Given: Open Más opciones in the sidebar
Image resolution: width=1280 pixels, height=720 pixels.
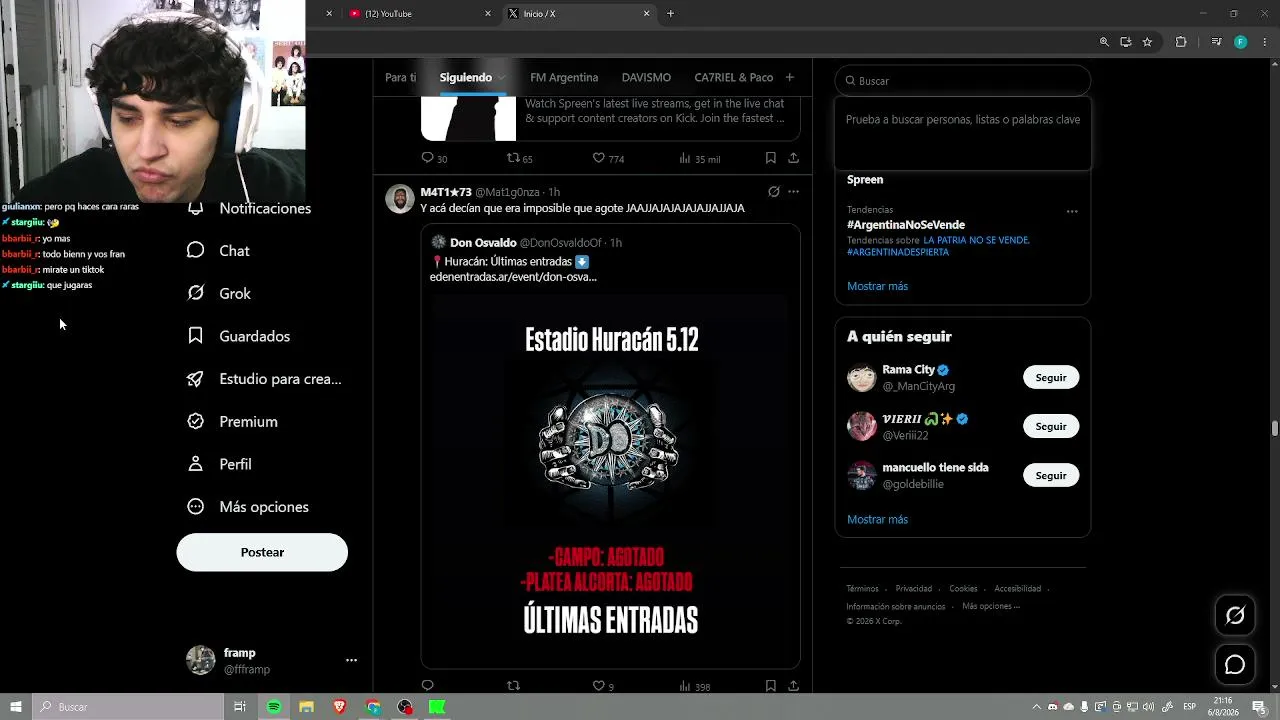Looking at the screenshot, I should (248, 507).
